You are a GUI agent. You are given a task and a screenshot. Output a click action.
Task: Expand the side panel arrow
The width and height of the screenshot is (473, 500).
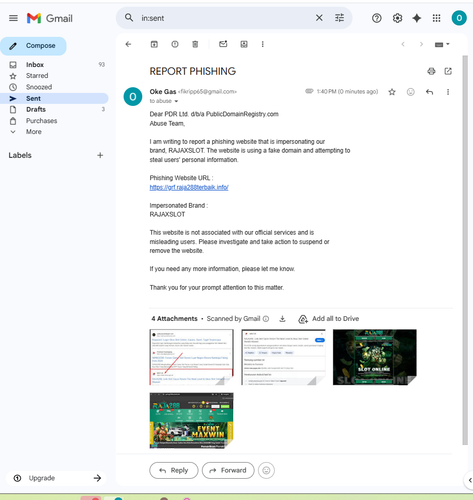(469, 480)
